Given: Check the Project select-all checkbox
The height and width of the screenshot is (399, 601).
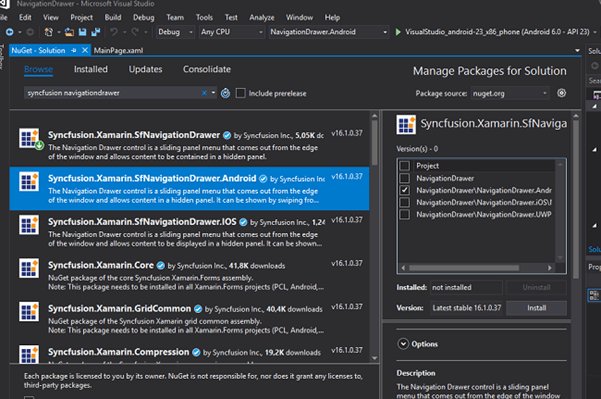Looking at the screenshot, I should [405, 166].
